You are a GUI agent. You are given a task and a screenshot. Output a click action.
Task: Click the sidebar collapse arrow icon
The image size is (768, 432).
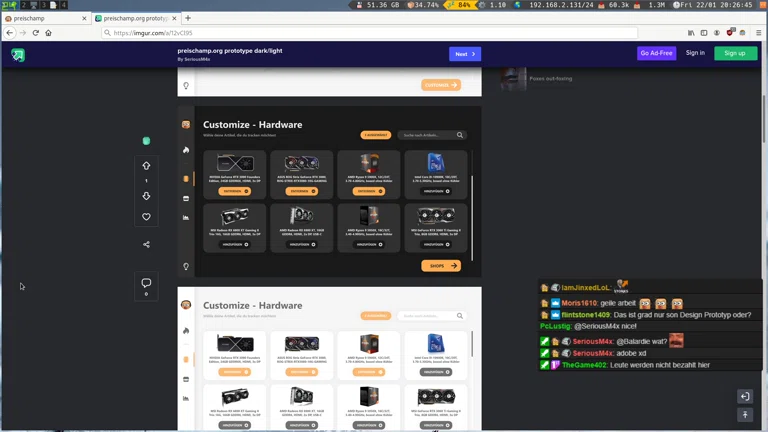tap(745, 397)
